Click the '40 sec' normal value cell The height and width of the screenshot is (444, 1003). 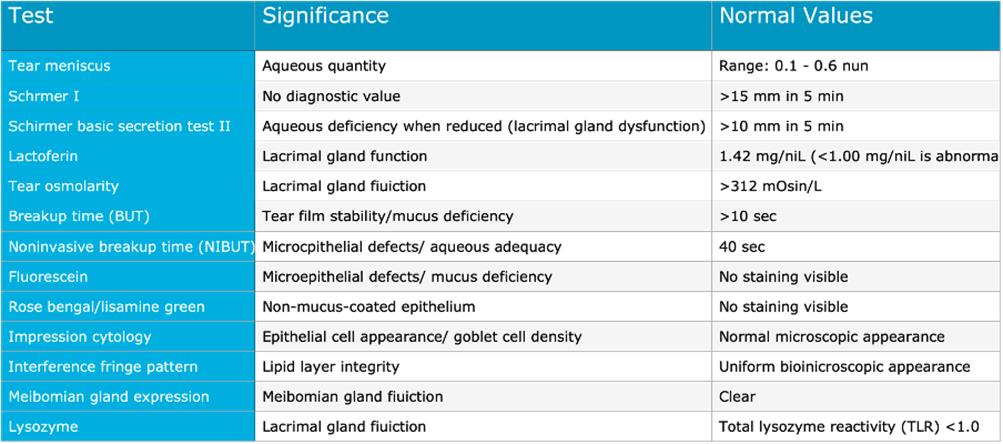pos(741,246)
